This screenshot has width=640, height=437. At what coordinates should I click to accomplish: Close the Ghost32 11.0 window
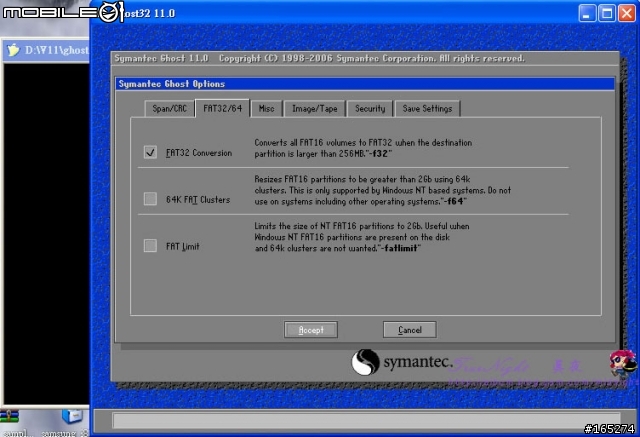point(626,13)
